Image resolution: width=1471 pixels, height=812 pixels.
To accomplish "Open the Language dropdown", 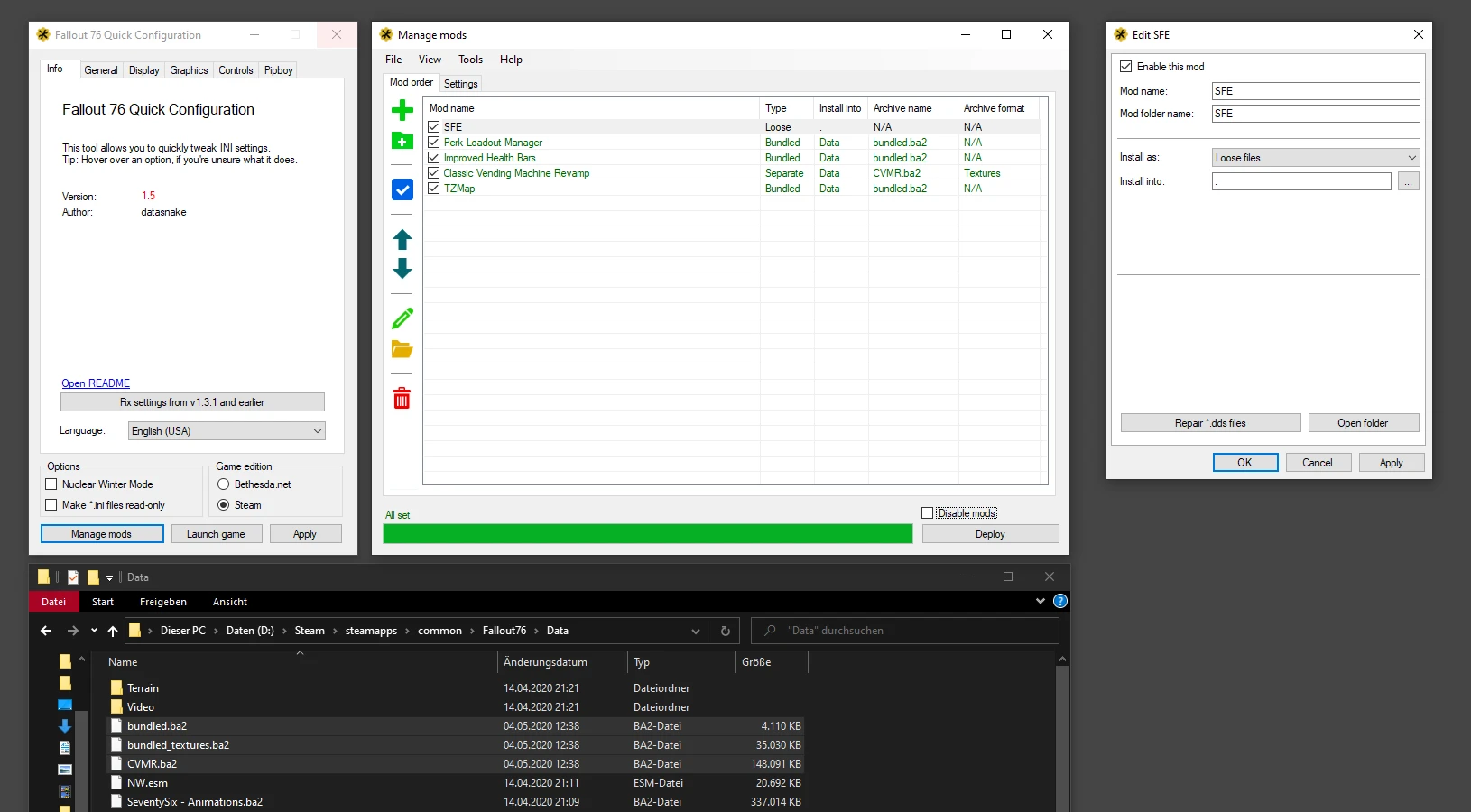I will pos(227,431).
